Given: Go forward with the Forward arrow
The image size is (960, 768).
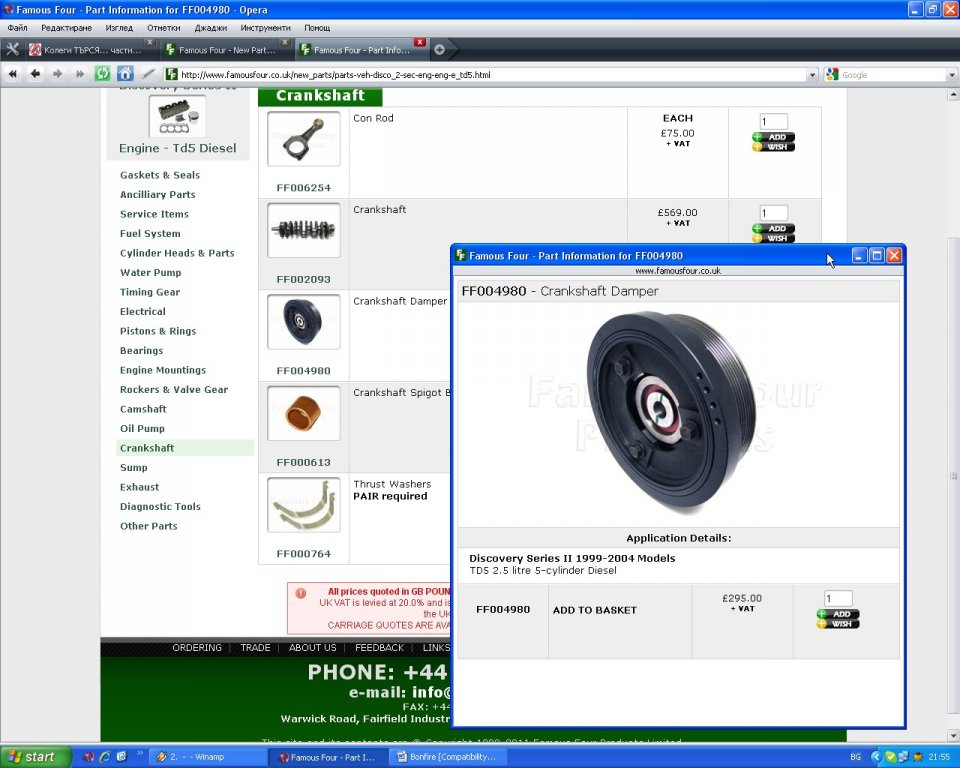Looking at the screenshot, I should 58,74.
